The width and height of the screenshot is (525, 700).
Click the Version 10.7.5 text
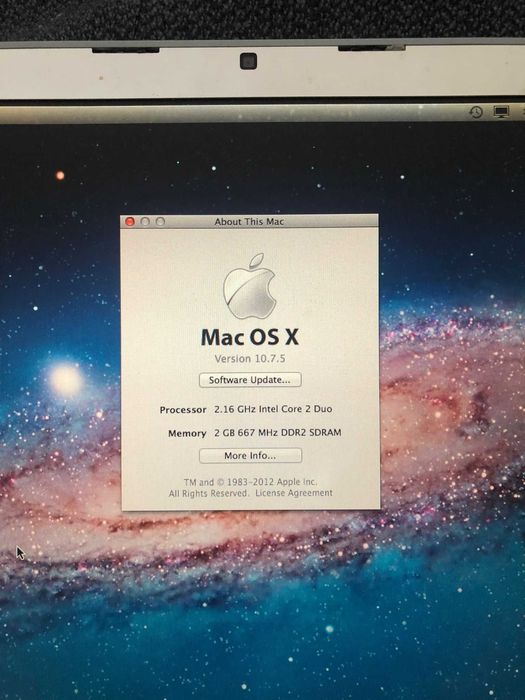[250, 358]
